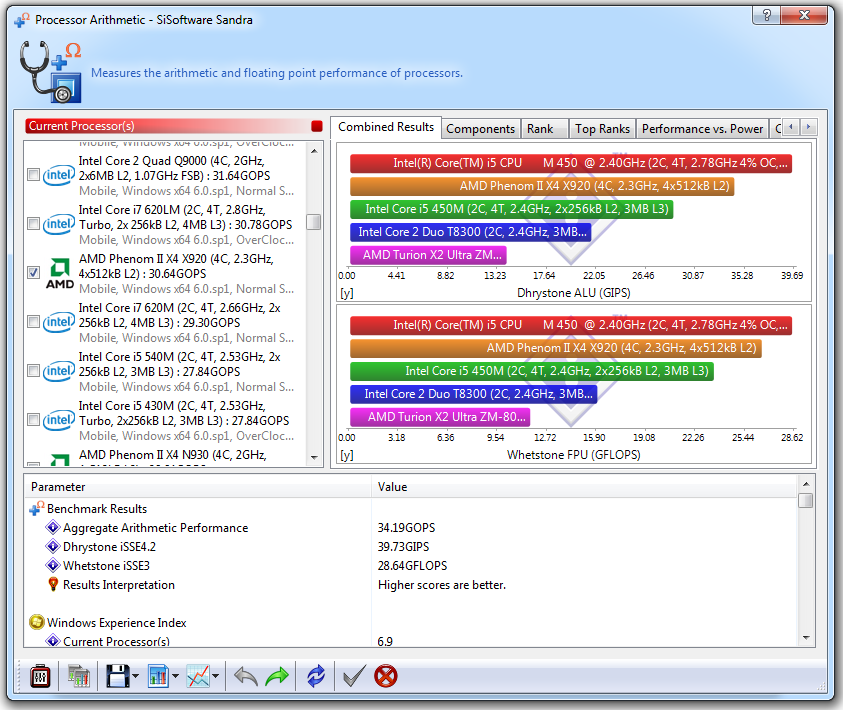Click the Windows Experience Index icon
Viewport: 843px width, 710px height.
[37, 622]
